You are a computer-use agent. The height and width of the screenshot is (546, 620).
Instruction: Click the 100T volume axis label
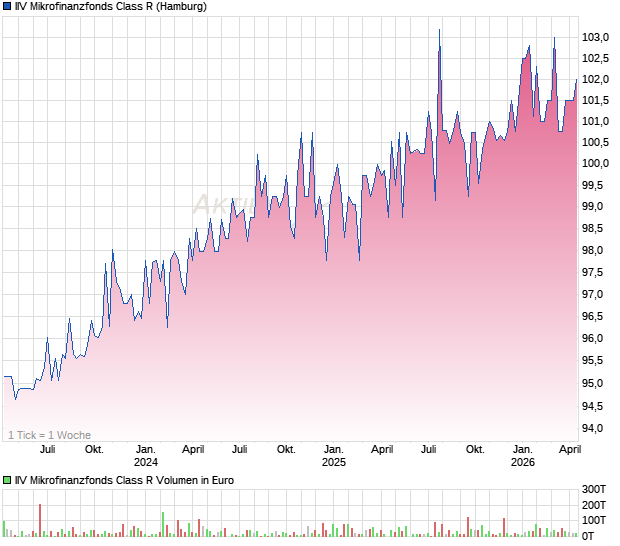595,520
